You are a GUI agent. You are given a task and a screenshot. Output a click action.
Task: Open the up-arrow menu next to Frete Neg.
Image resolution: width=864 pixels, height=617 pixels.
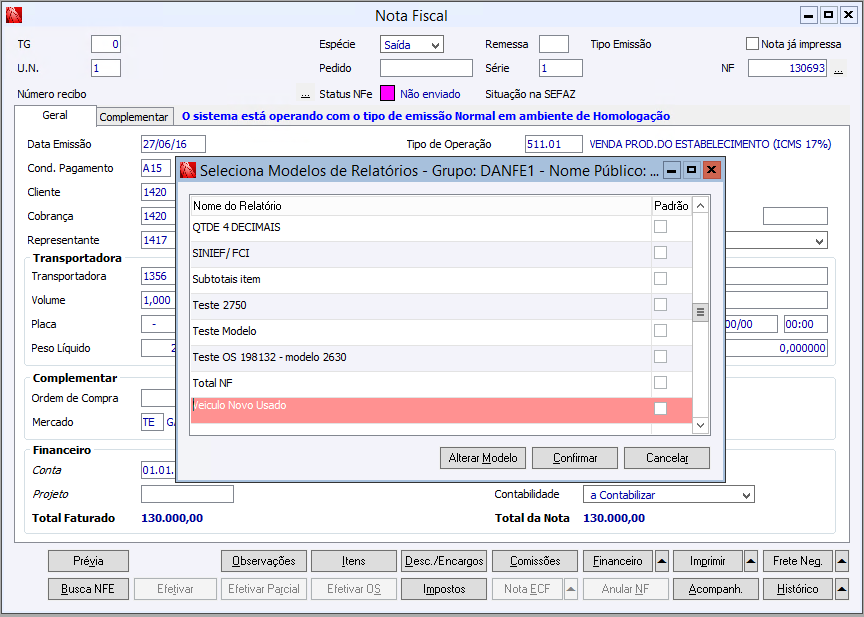point(841,561)
